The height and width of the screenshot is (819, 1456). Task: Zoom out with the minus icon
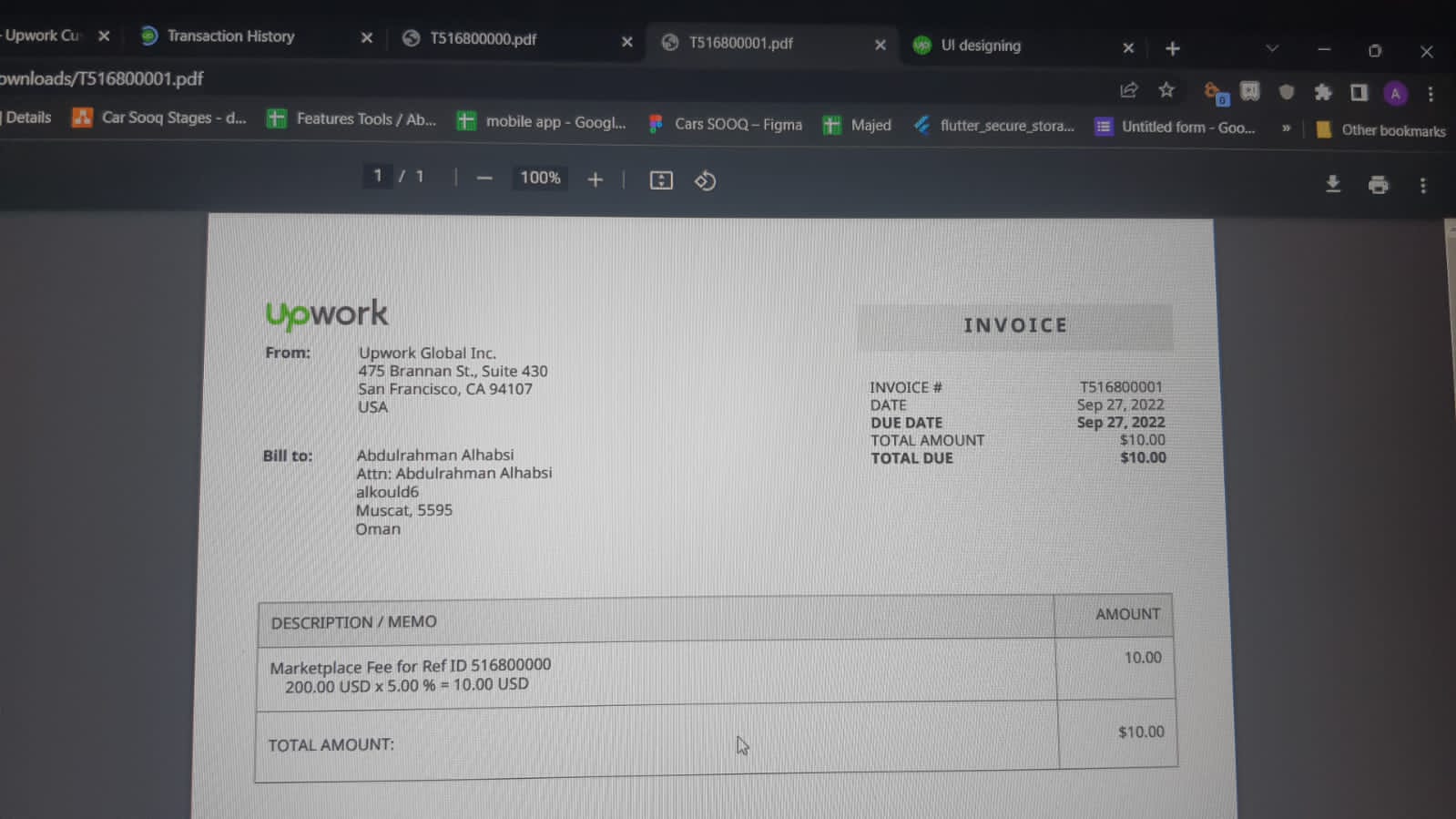point(484,179)
